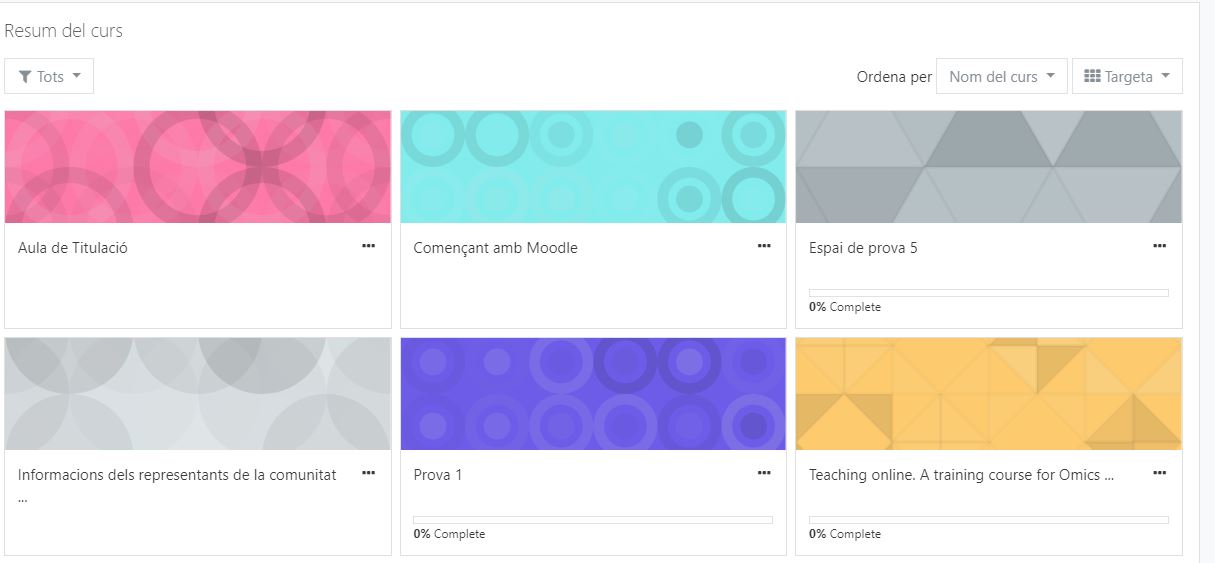Open three-dot menu for Aula de Titulació
Screen dimensions: 1215x563
click(368, 245)
